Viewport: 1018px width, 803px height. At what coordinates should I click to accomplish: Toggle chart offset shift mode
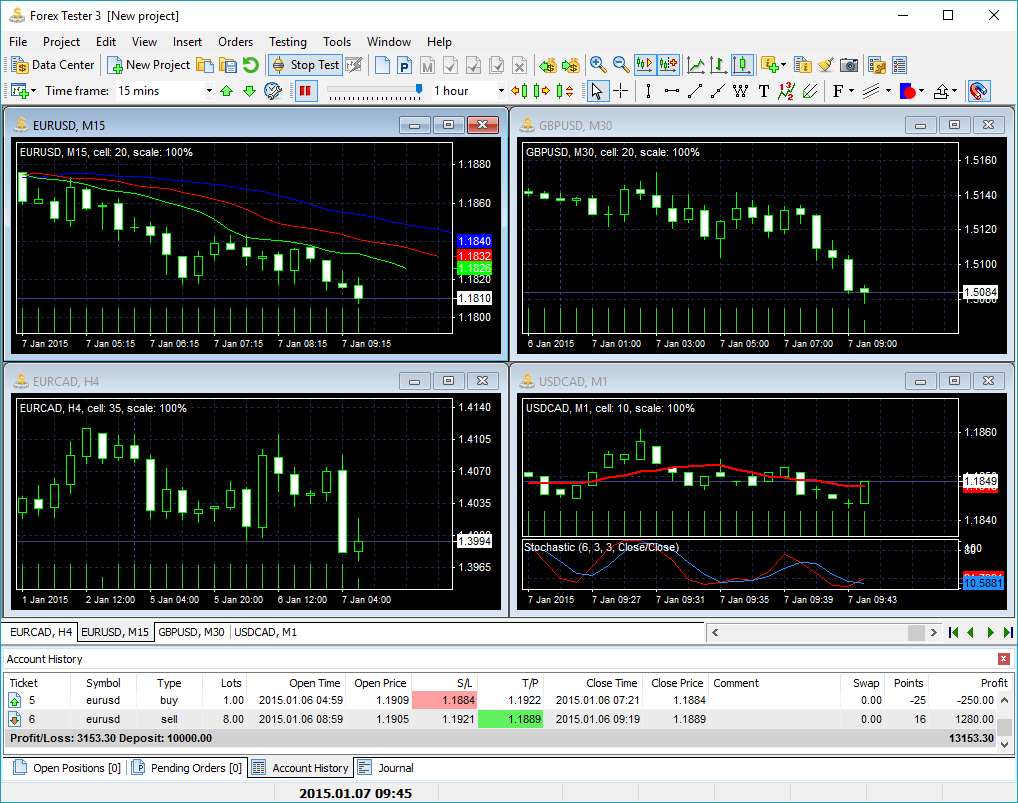click(667, 65)
